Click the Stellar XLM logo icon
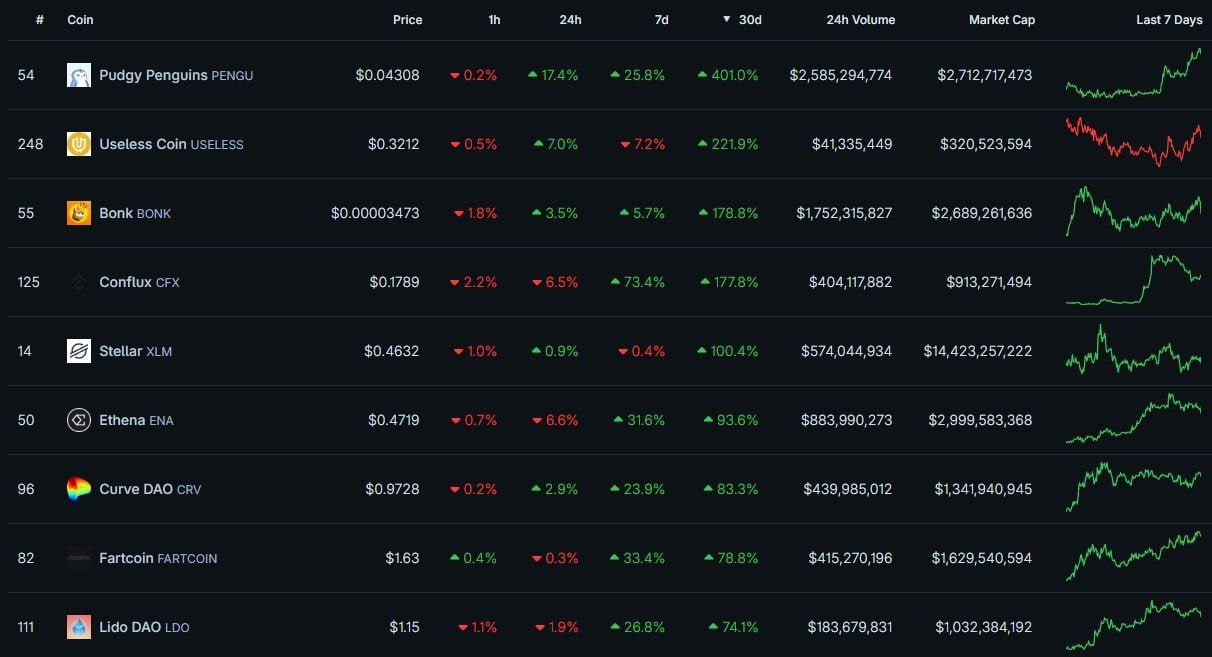This screenshot has height=657, width=1212. [x=79, y=351]
